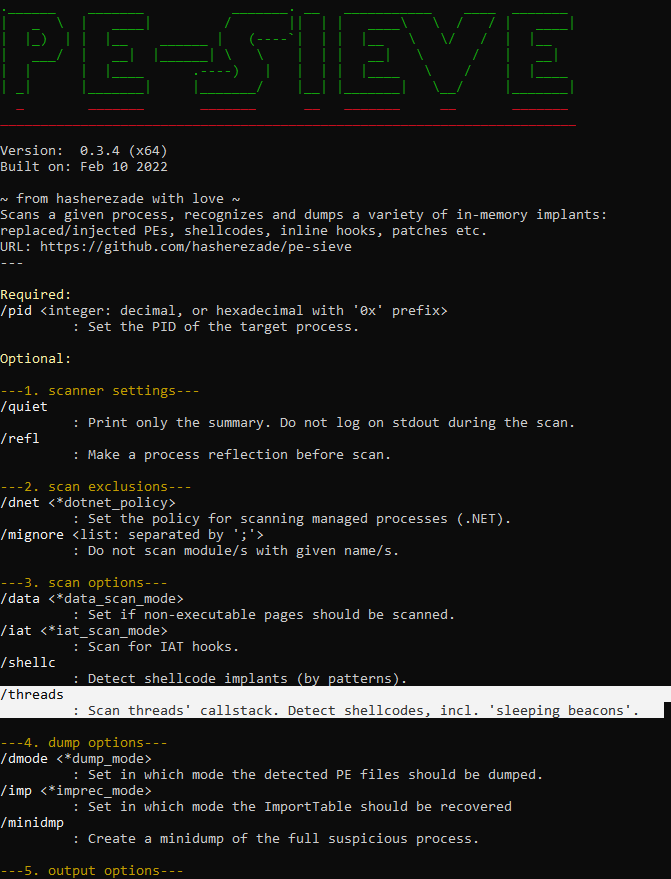This screenshot has width=671, height=879.
Task: Click 'Make a process reflection before scan.'
Action: pos(239,454)
